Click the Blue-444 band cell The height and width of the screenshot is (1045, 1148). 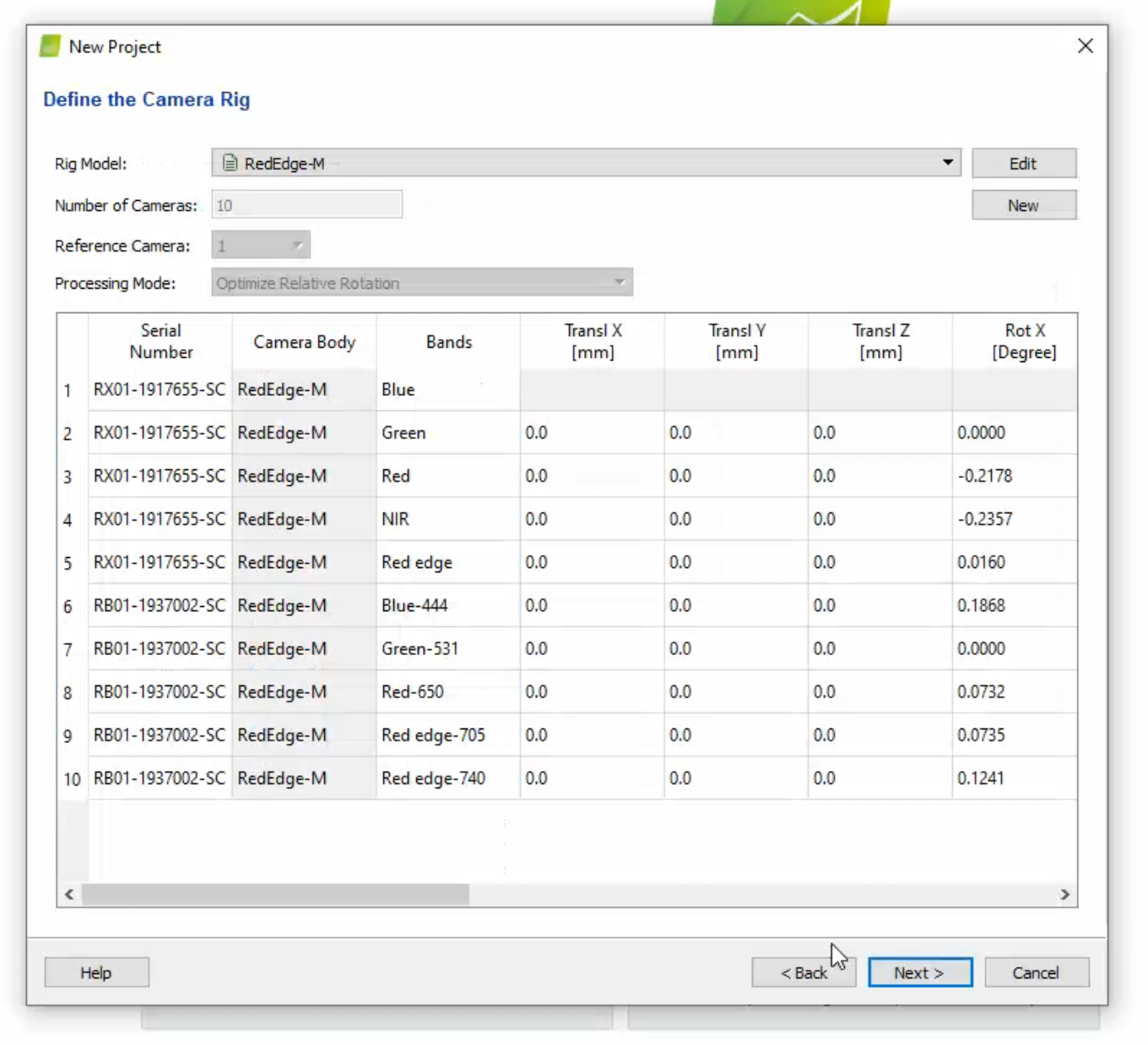pos(448,605)
